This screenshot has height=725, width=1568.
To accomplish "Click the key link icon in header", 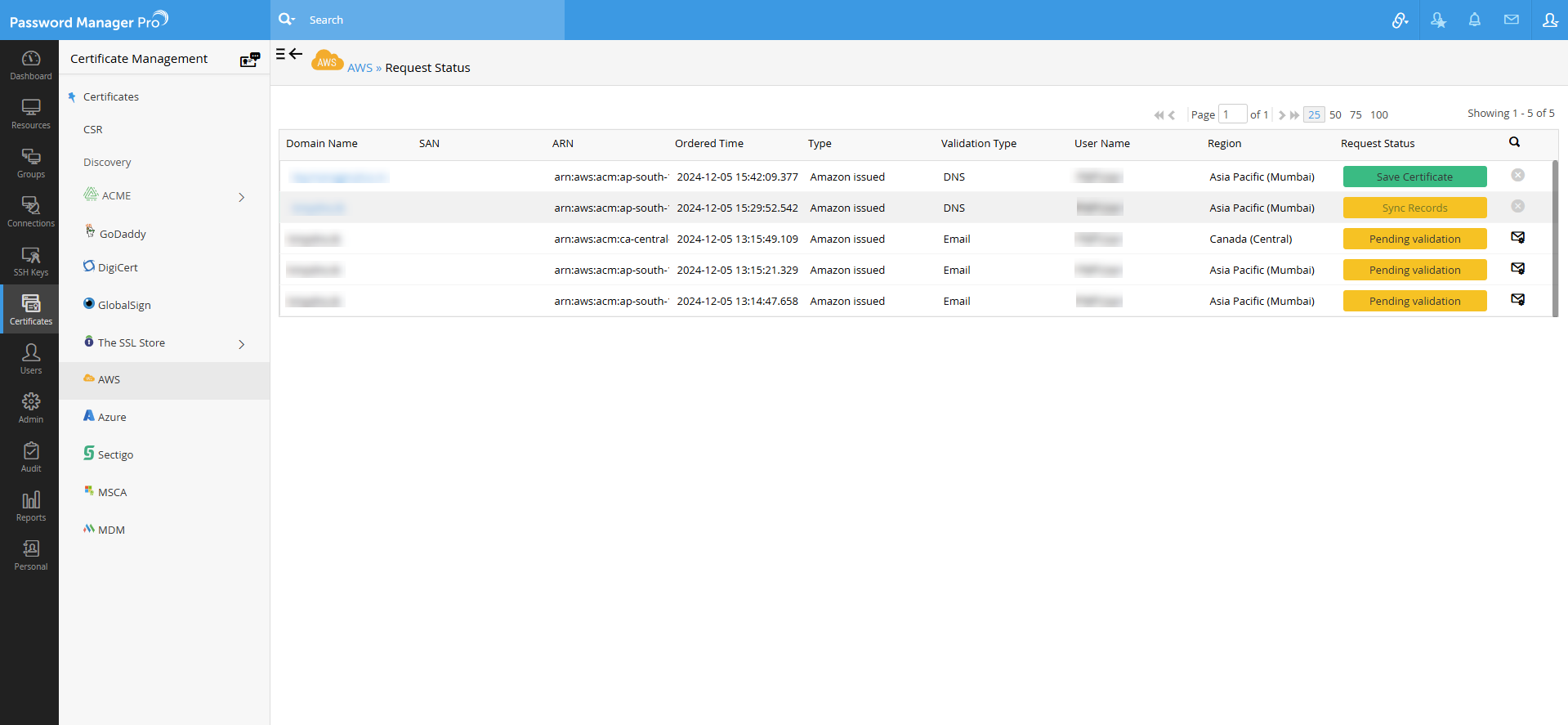I will point(1400,20).
